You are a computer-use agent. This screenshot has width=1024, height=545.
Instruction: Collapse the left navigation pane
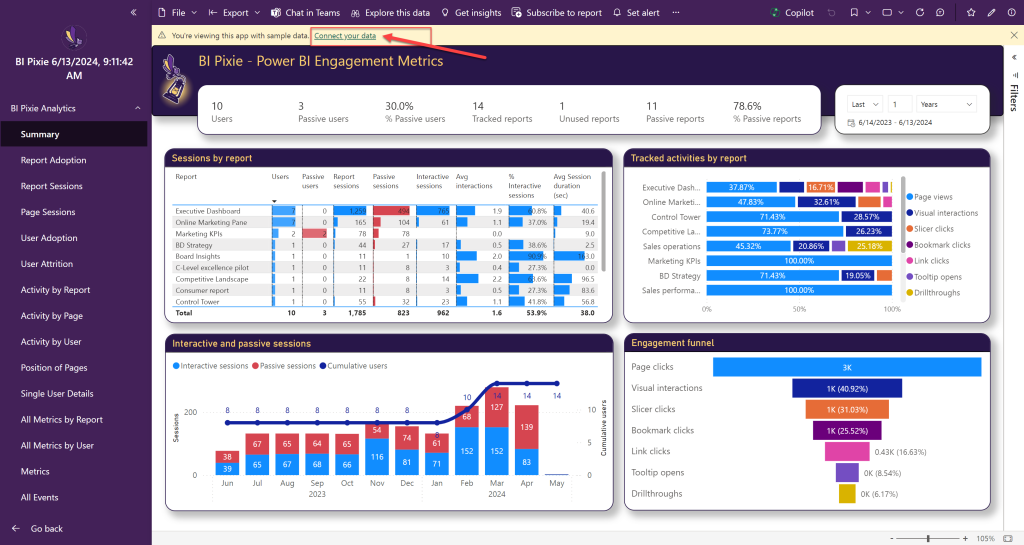(134, 12)
